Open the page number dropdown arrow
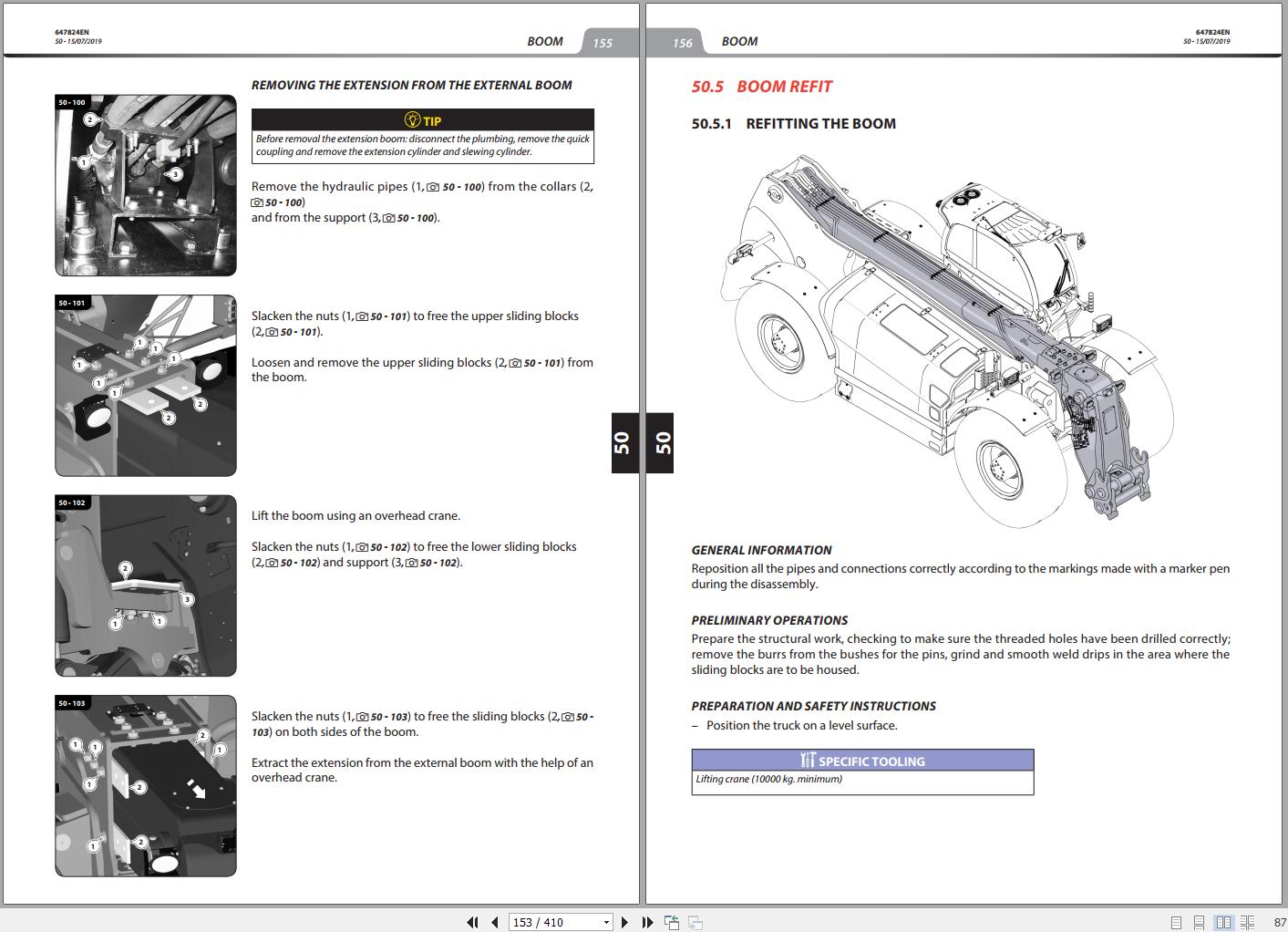The height and width of the screenshot is (932, 1288). pyautogui.click(x=606, y=922)
